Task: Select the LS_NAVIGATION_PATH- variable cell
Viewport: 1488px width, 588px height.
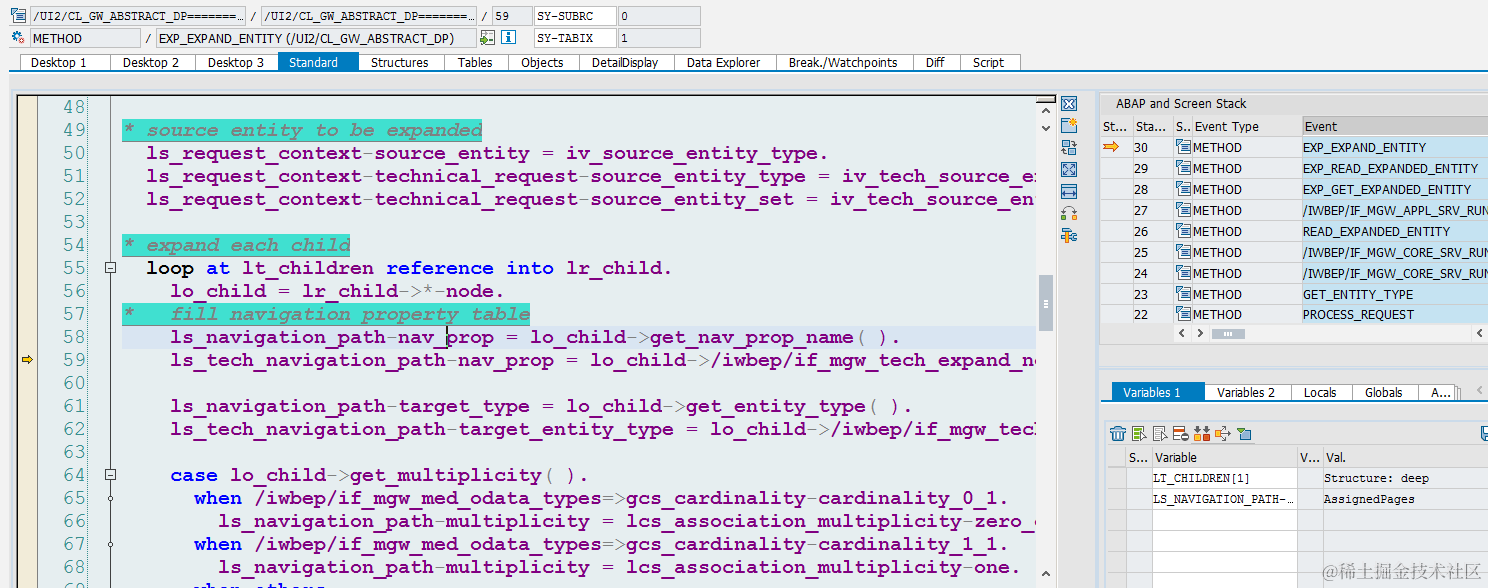Action: pyautogui.click(x=1223, y=499)
